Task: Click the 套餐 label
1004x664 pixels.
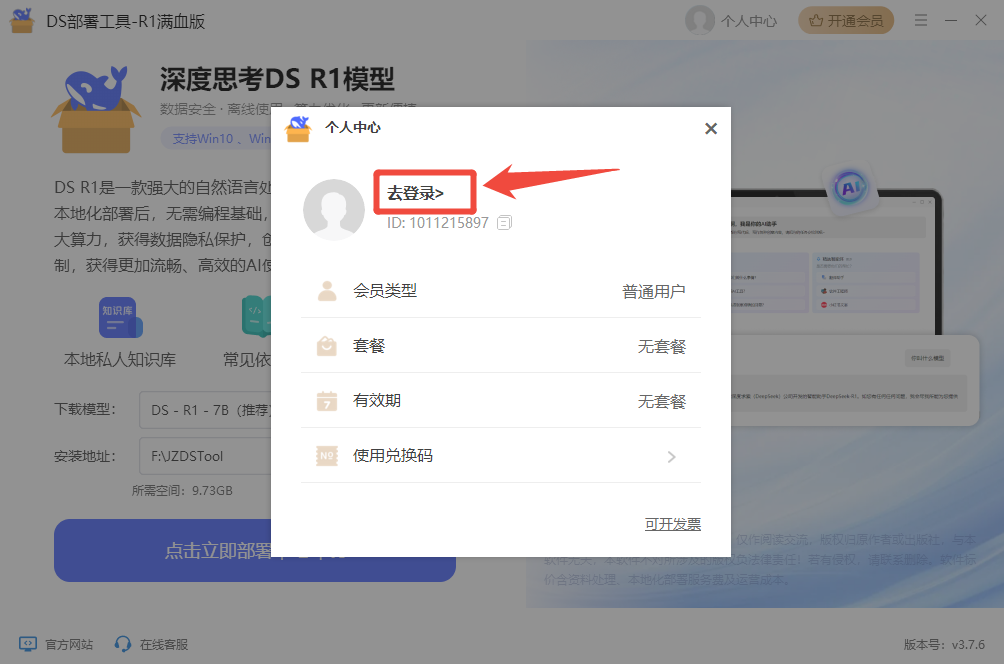Action: [x=369, y=346]
